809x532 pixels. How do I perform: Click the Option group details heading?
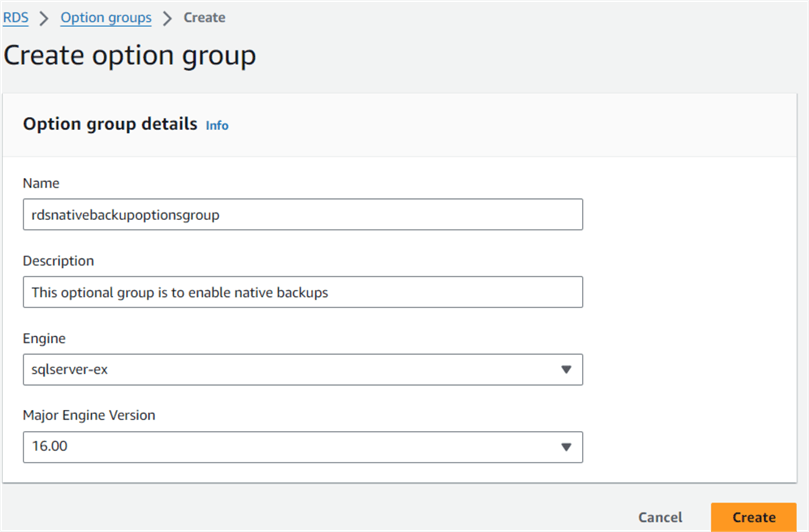pyautogui.click(x=110, y=124)
